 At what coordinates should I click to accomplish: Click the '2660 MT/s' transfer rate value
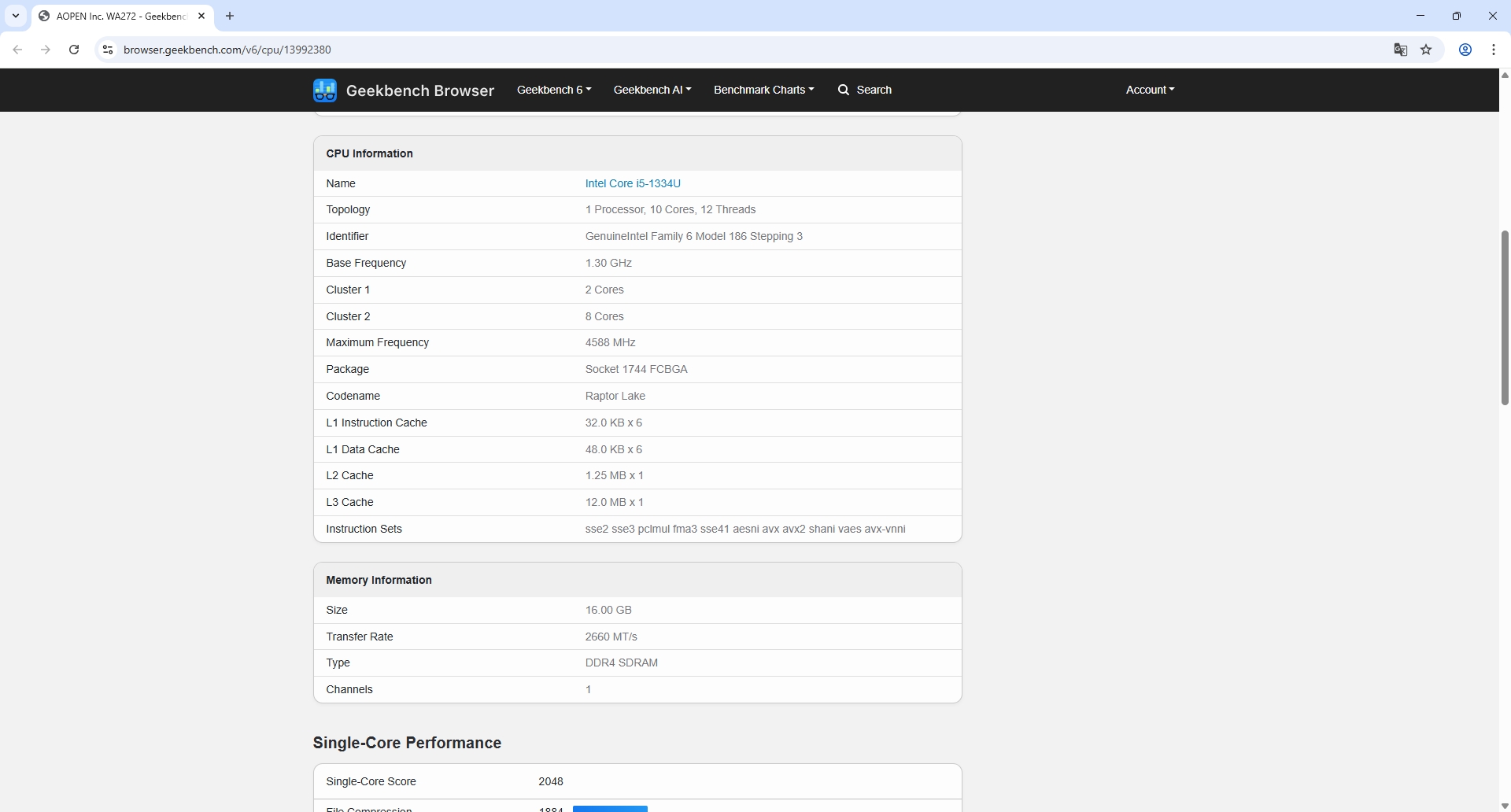pos(611,637)
